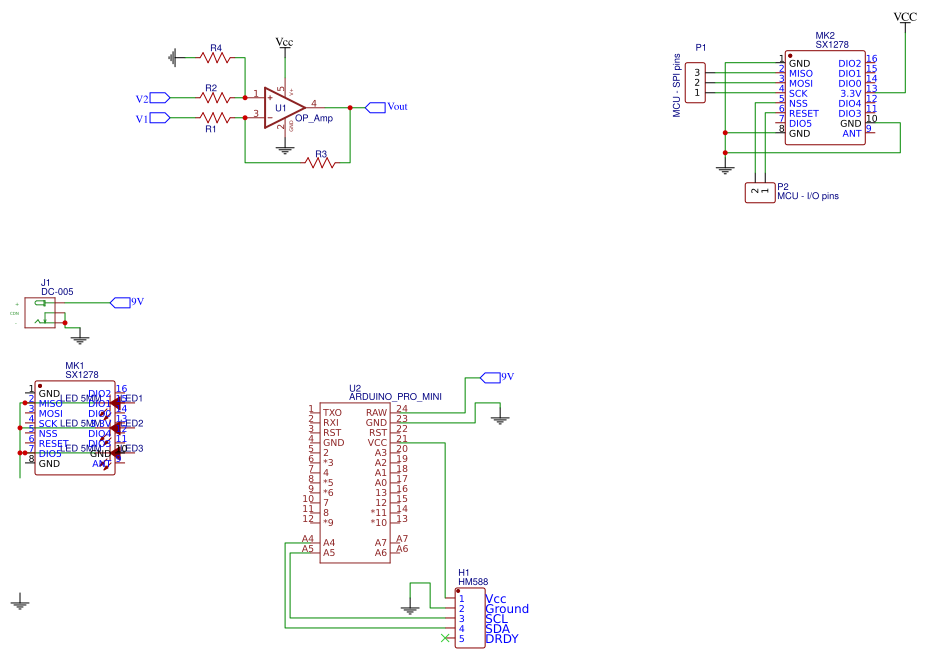Select the OP_Amp symbol U1
The image size is (928, 658).
coord(283,107)
